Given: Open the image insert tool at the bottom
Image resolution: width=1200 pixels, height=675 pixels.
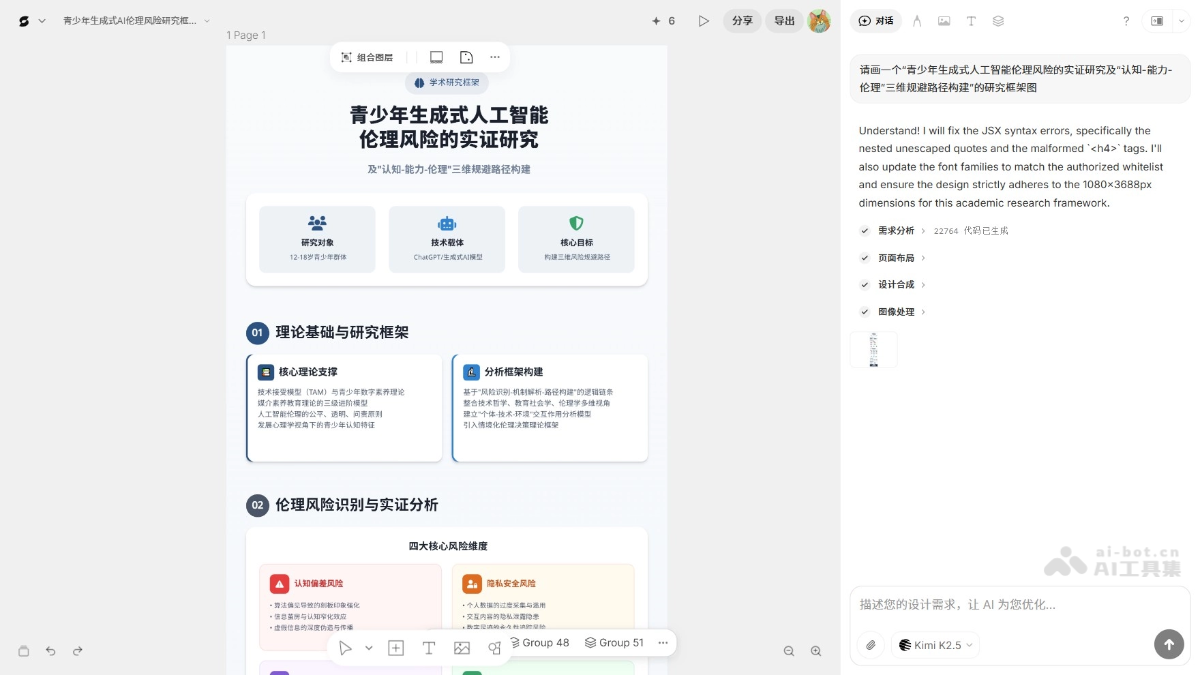Looking at the screenshot, I should click(462, 648).
